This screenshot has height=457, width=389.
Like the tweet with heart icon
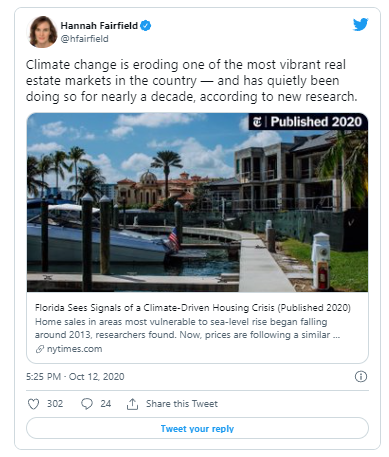click(33, 404)
